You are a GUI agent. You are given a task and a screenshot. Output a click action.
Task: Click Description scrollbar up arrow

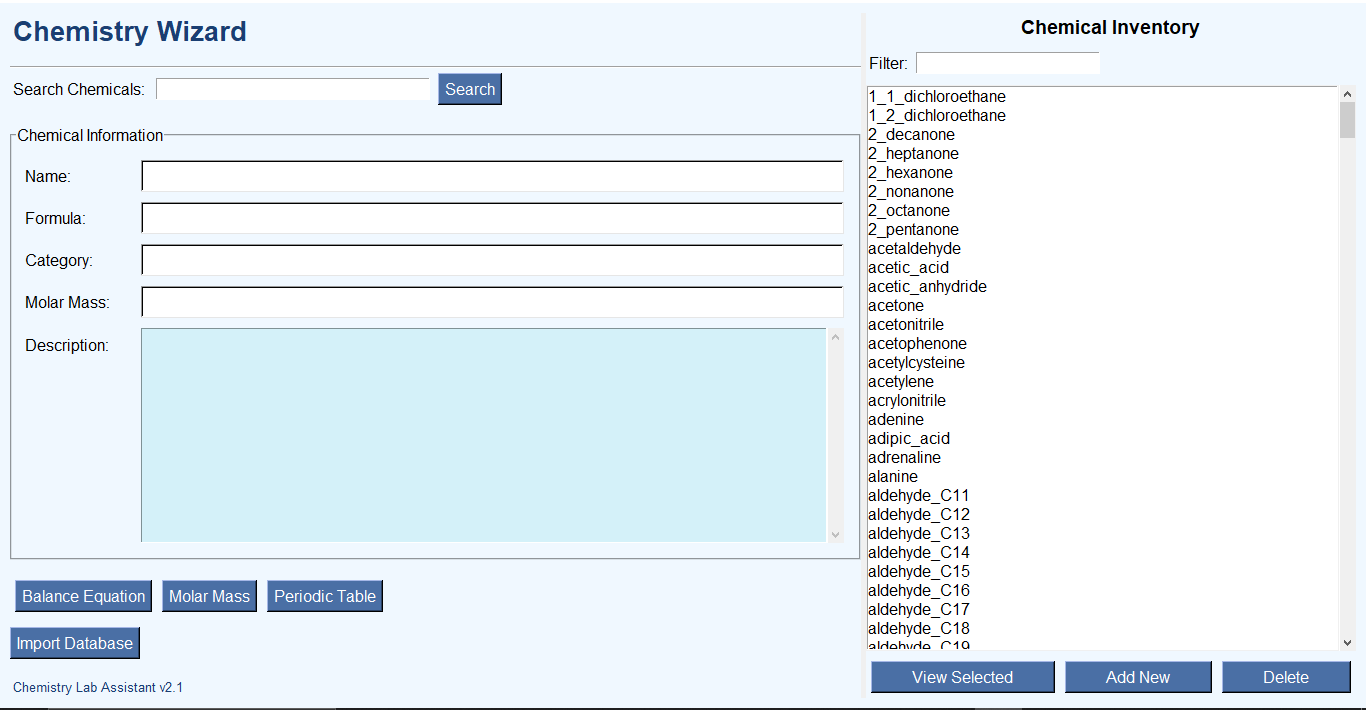click(836, 337)
